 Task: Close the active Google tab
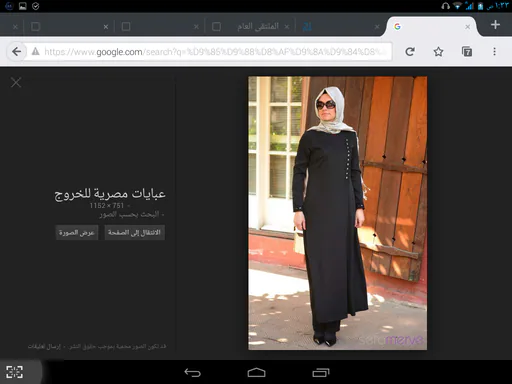pos(468,27)
